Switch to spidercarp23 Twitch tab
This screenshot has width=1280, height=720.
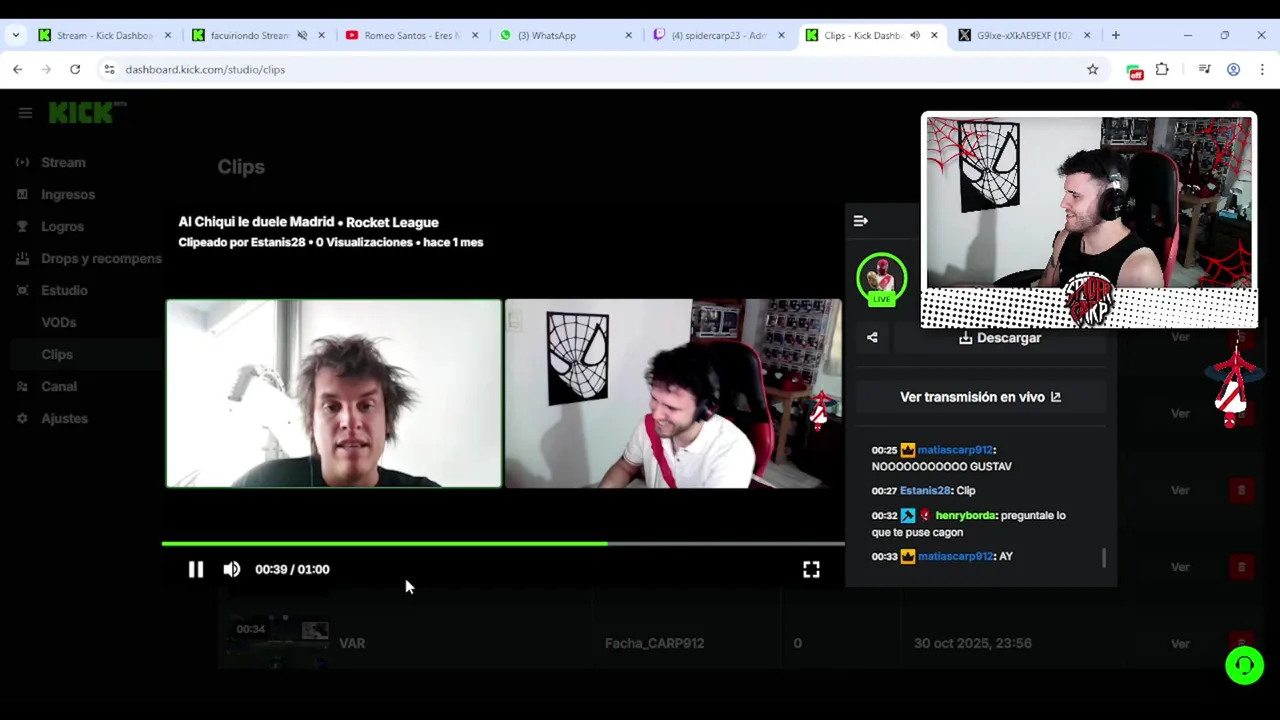pos(718,35)
